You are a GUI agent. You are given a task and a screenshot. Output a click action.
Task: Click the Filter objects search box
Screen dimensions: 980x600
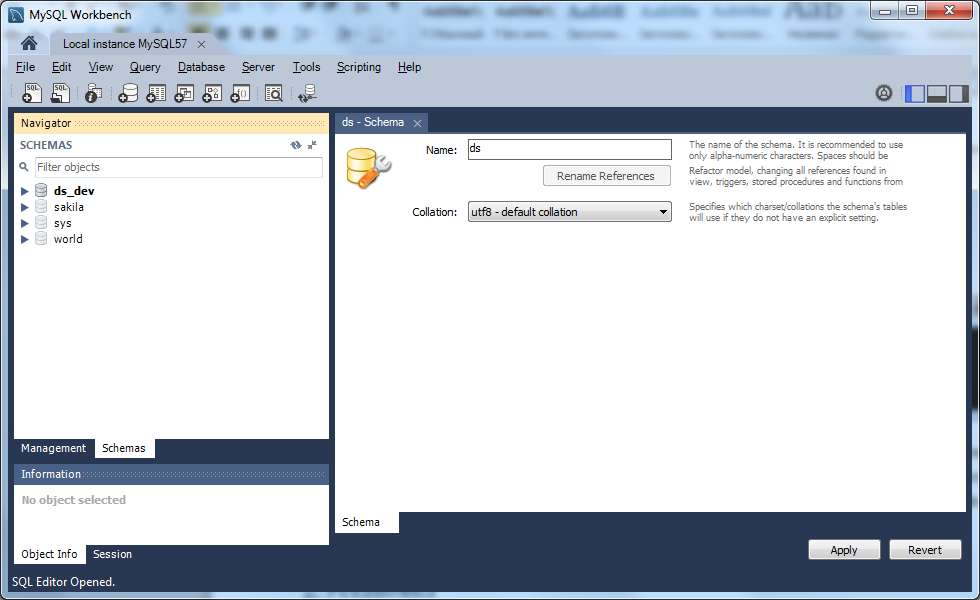point(179,167)
